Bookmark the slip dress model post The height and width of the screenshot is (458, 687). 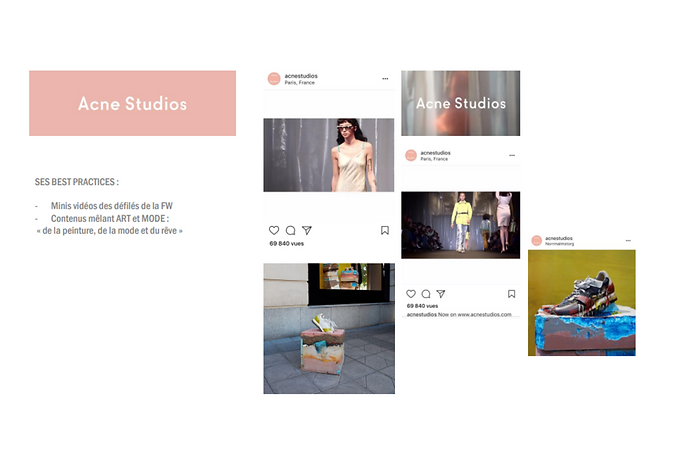point(385,230)
